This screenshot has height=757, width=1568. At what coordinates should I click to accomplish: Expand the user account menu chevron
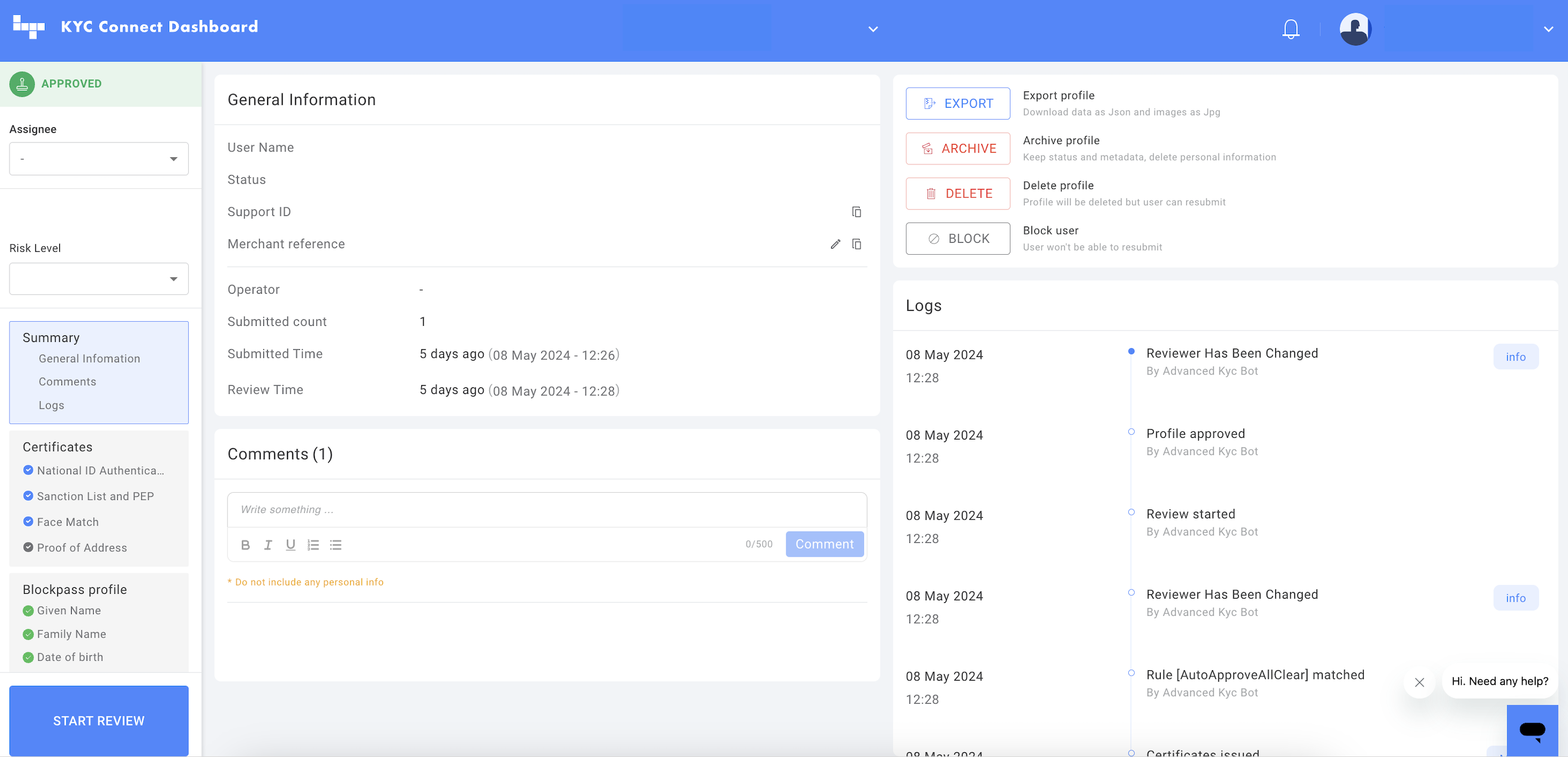coord(1548,29)
